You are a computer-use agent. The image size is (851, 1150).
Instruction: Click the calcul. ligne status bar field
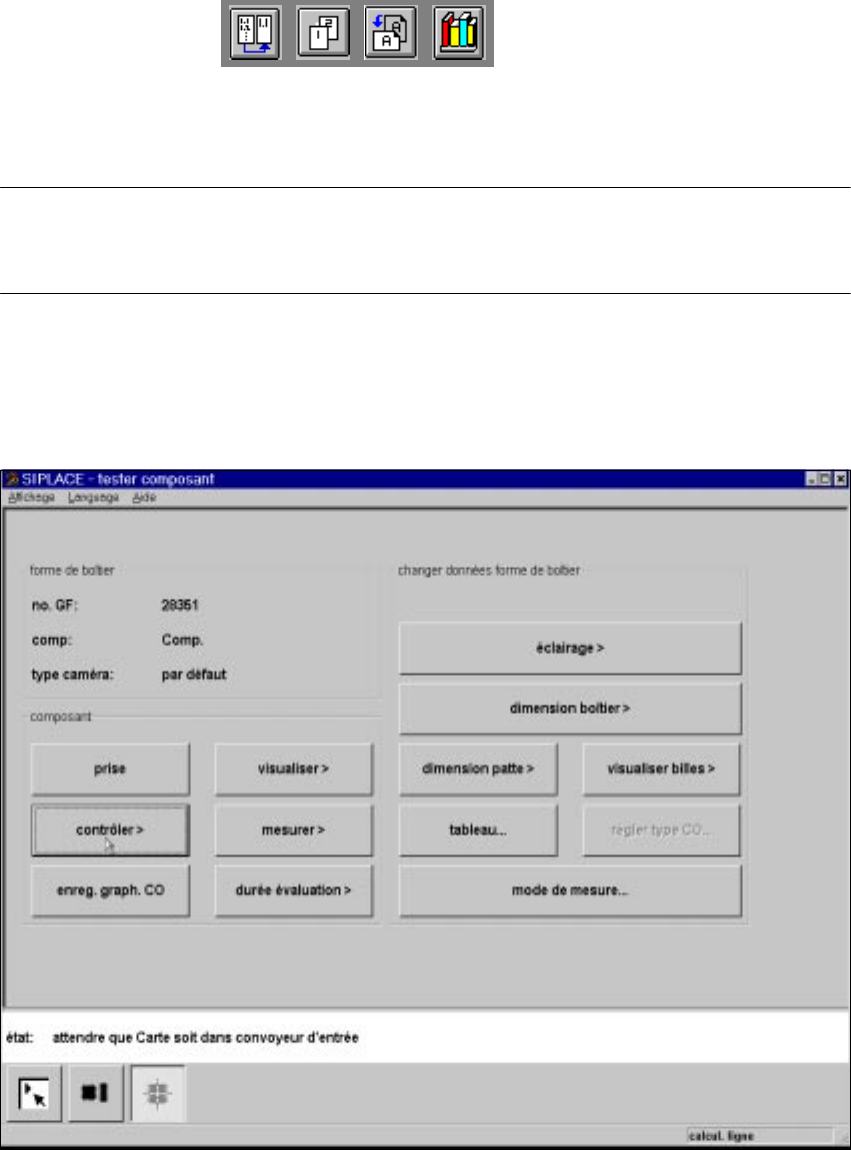tap(759, 1135)
